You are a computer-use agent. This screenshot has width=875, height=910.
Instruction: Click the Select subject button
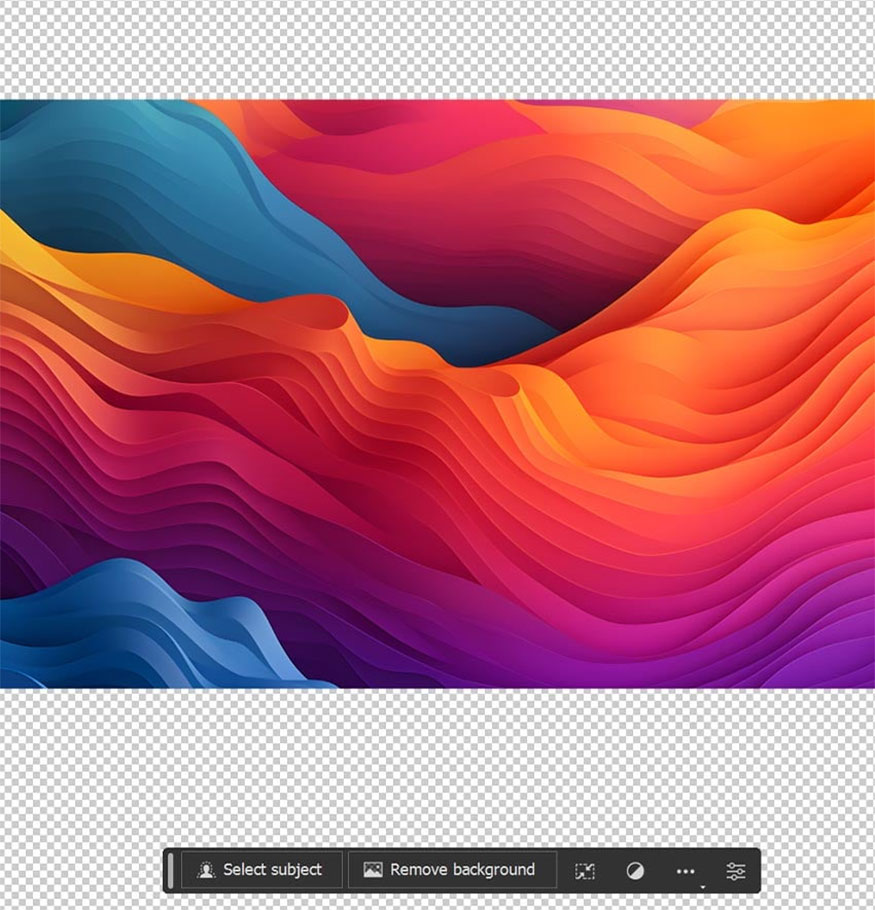click(x=261, y=870)
